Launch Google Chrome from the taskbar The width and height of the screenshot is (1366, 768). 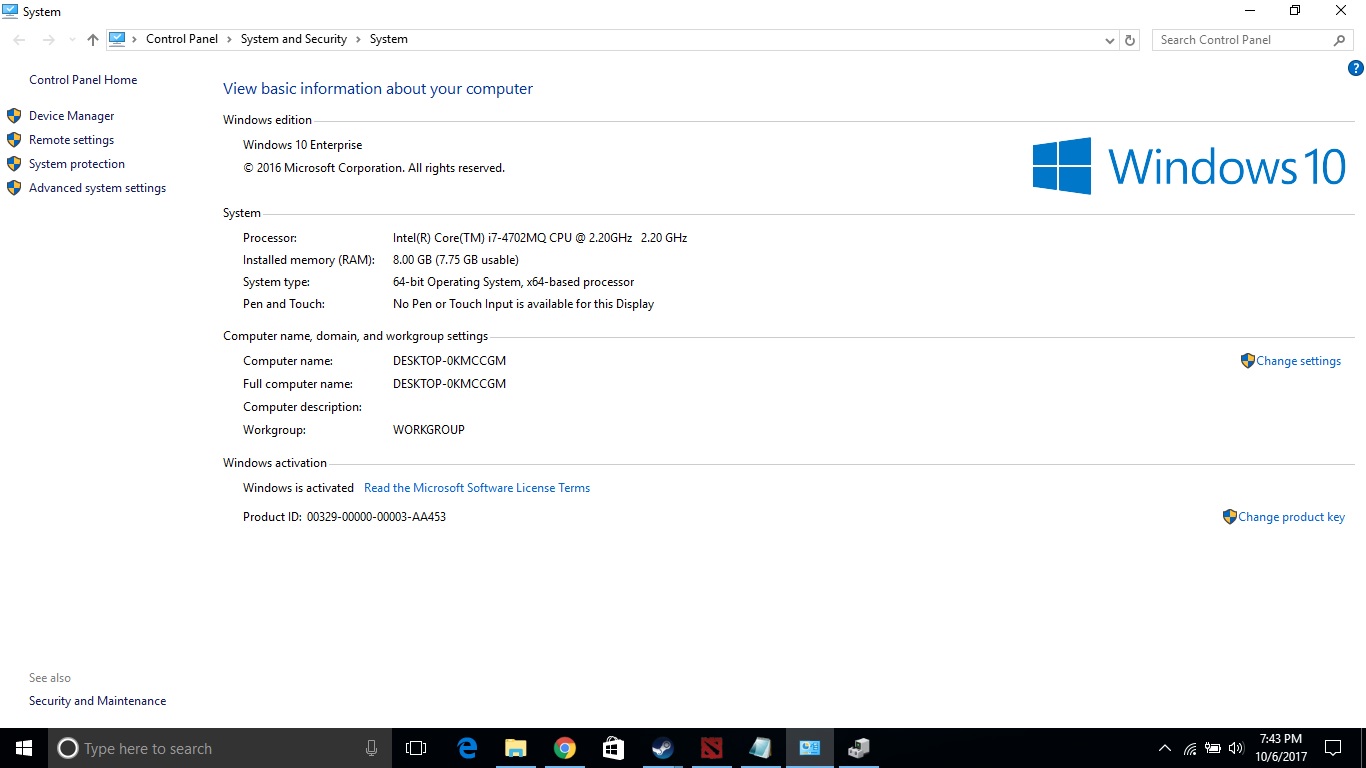(565, 748)
